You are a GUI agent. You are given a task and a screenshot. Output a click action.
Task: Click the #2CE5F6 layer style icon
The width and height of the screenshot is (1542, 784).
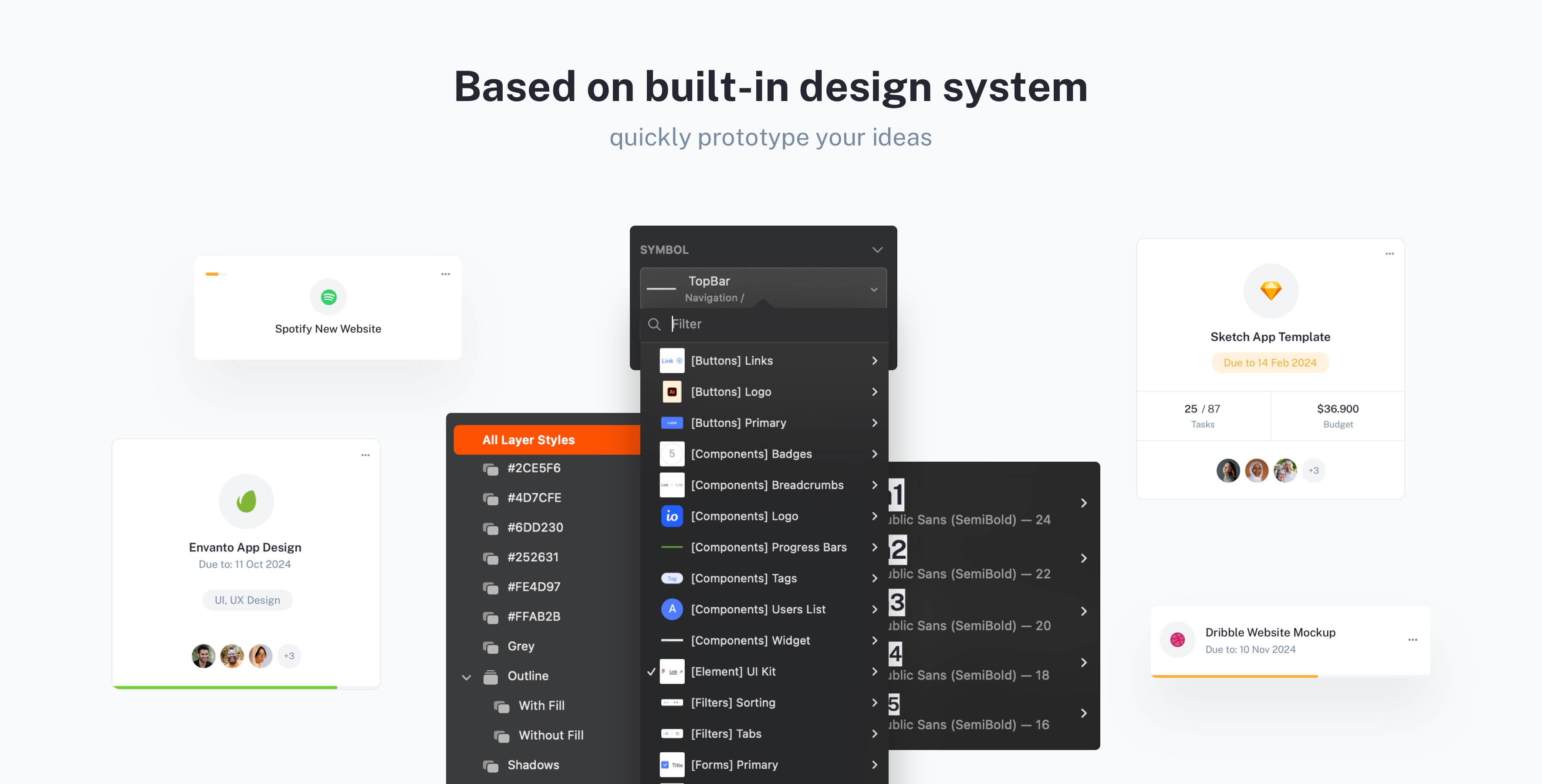click(x=490, y=469)
